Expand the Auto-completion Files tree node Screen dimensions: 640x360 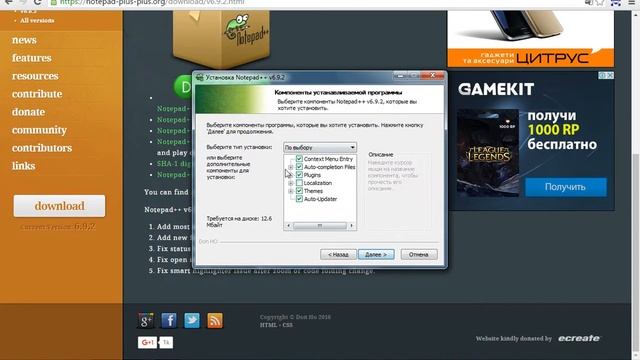[291, 167]
